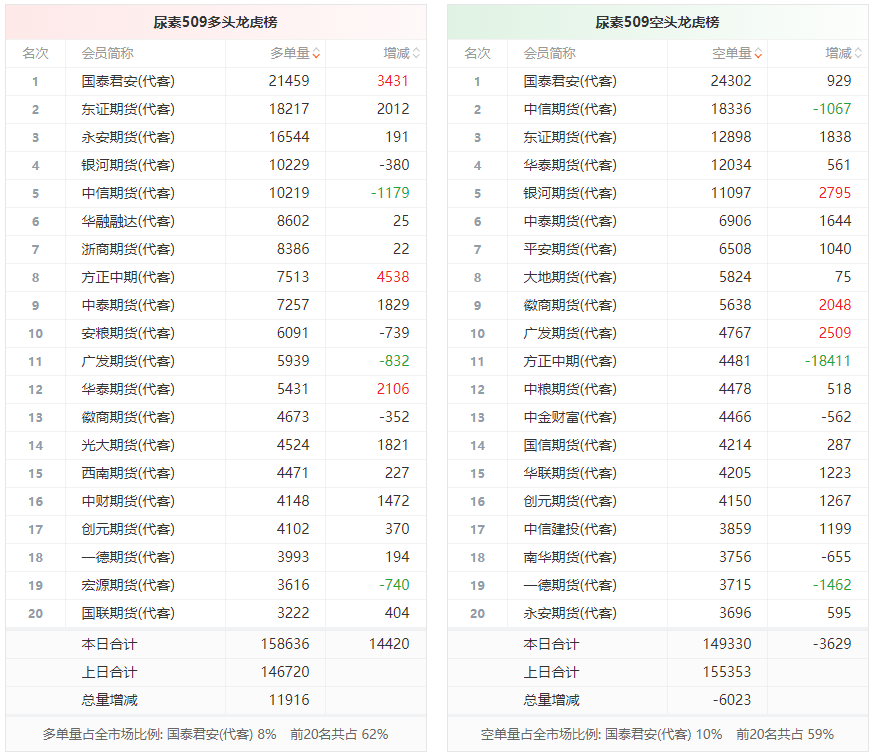Viewport: 875px width, 756px height.
Task: Select 中信建投(代客) row
Action: [x=658, y=529]
